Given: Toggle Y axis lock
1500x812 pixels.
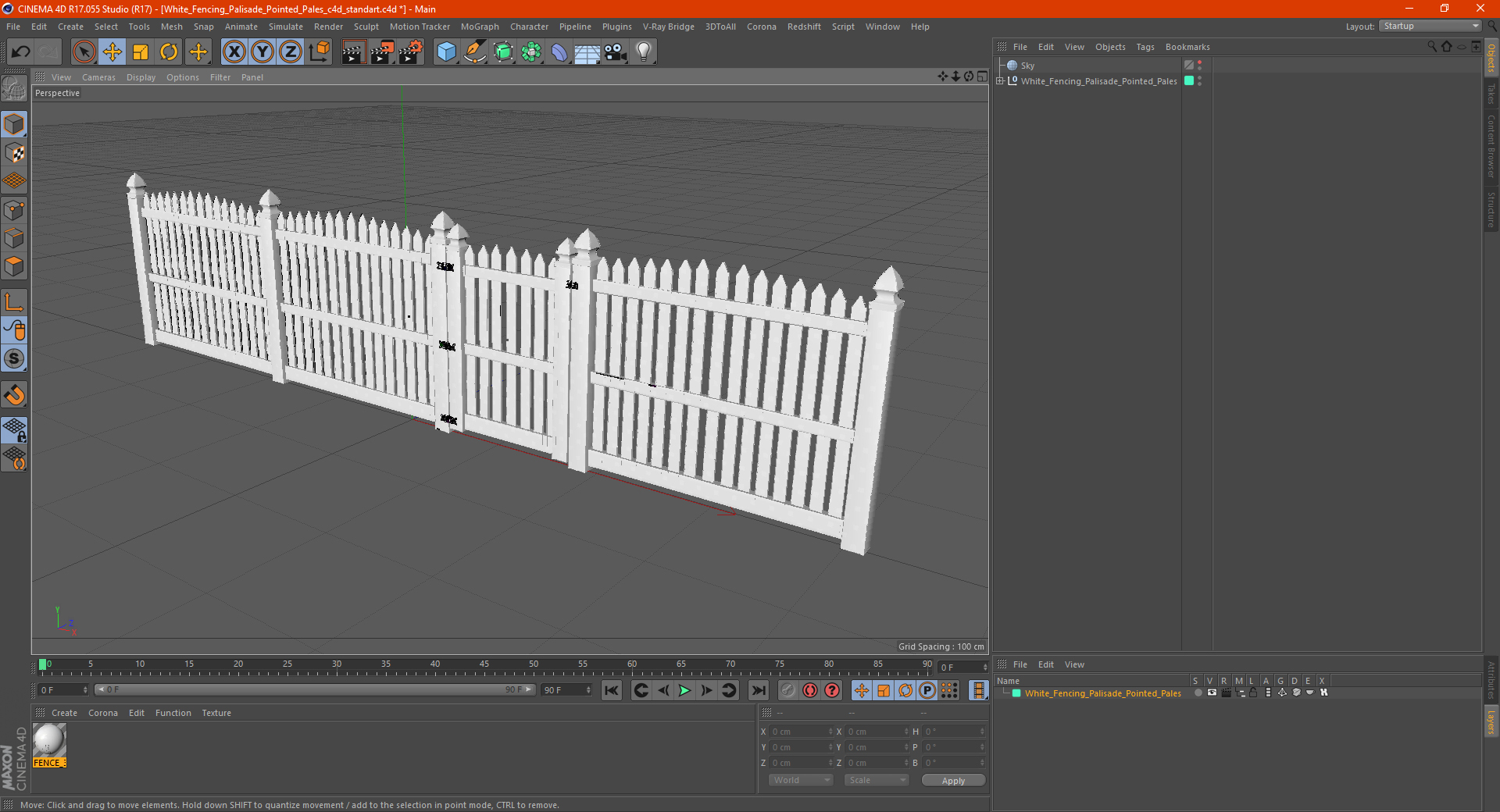Looking at the screenshot, I should 262,52.
